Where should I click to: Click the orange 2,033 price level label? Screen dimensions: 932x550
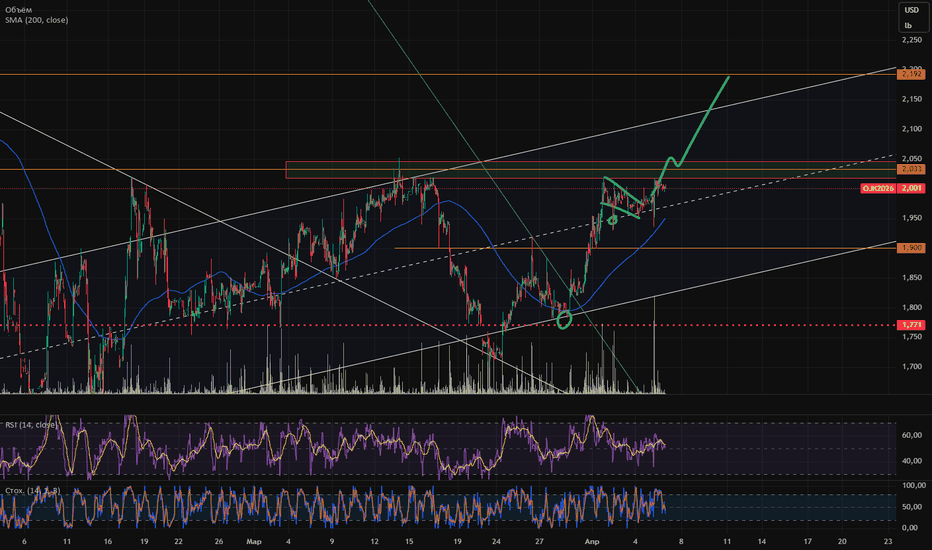[x=911, y=169]
